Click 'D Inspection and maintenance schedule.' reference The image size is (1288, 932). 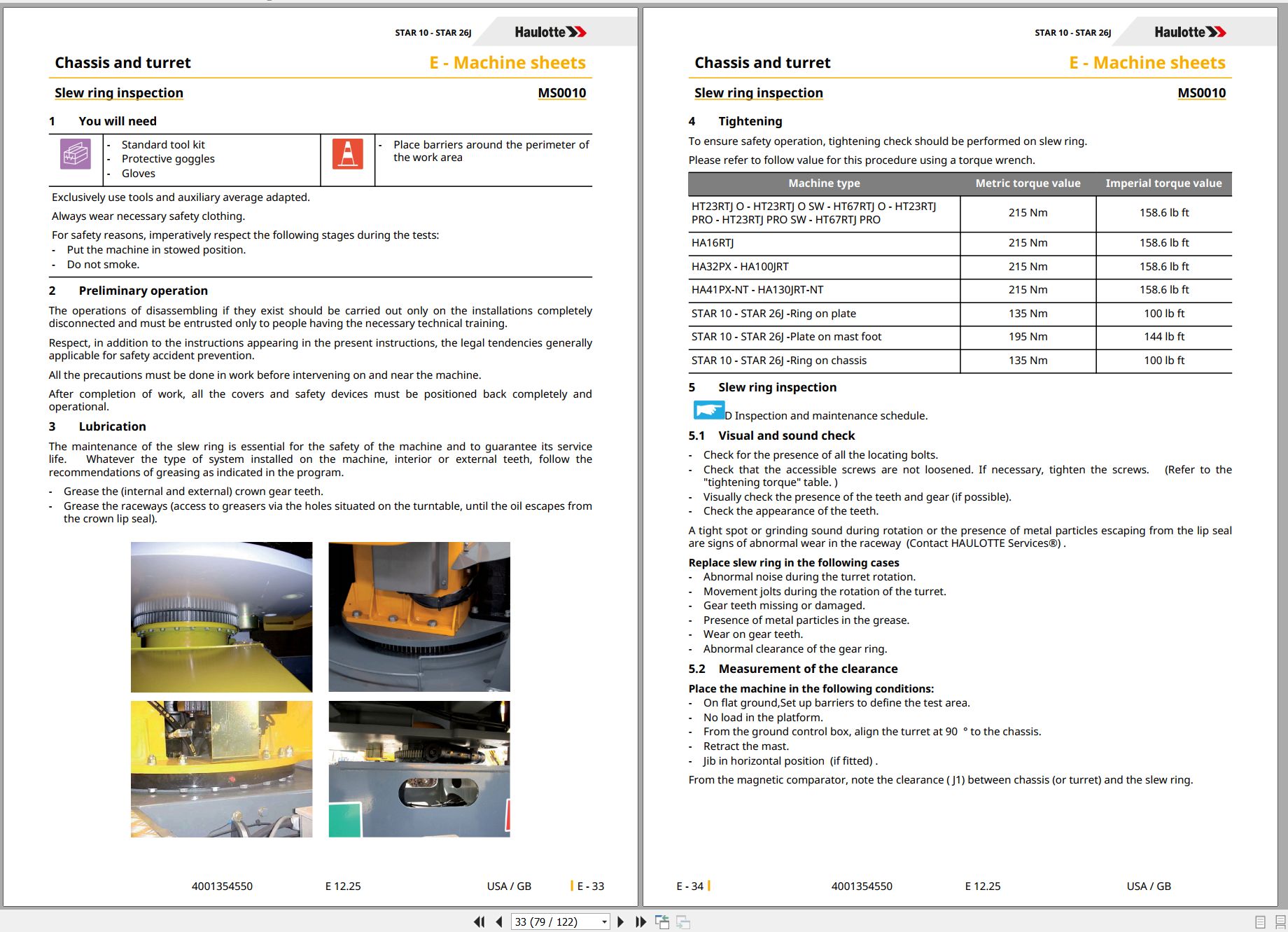[826, 416]
